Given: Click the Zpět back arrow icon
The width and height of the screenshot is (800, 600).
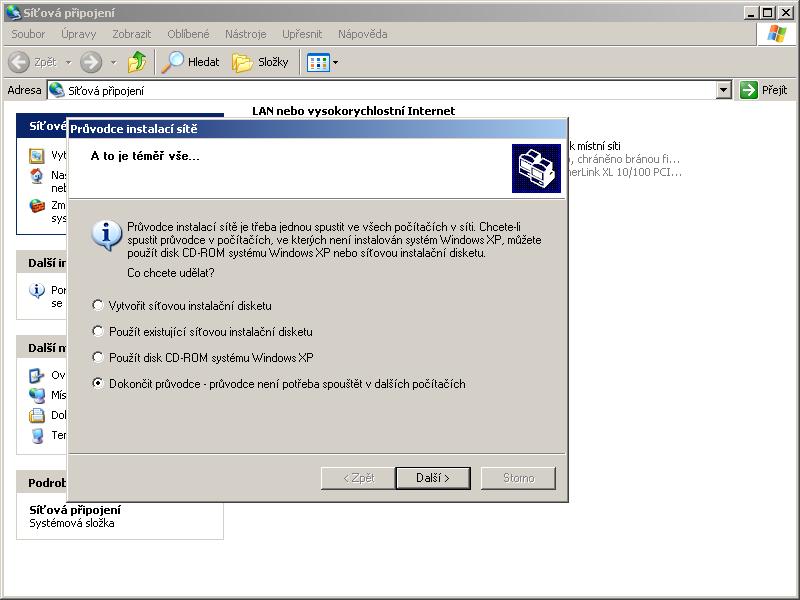Looking at the screenshot, I should (x=19, y=62).
